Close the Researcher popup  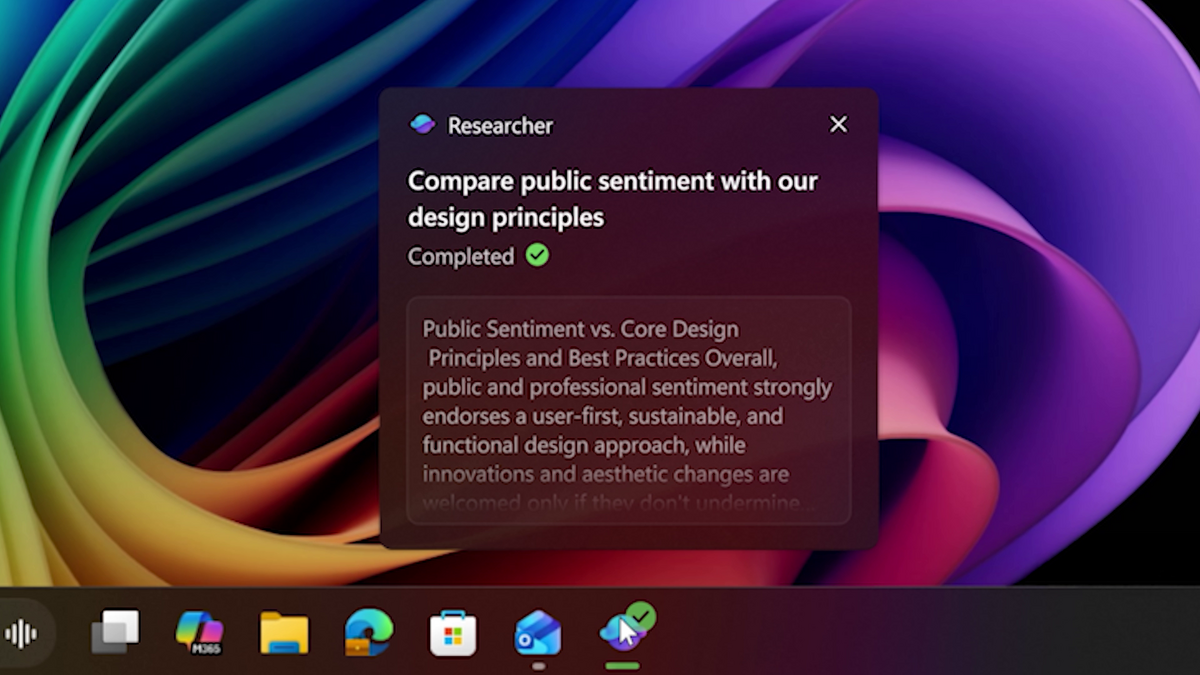click(838, 124)
